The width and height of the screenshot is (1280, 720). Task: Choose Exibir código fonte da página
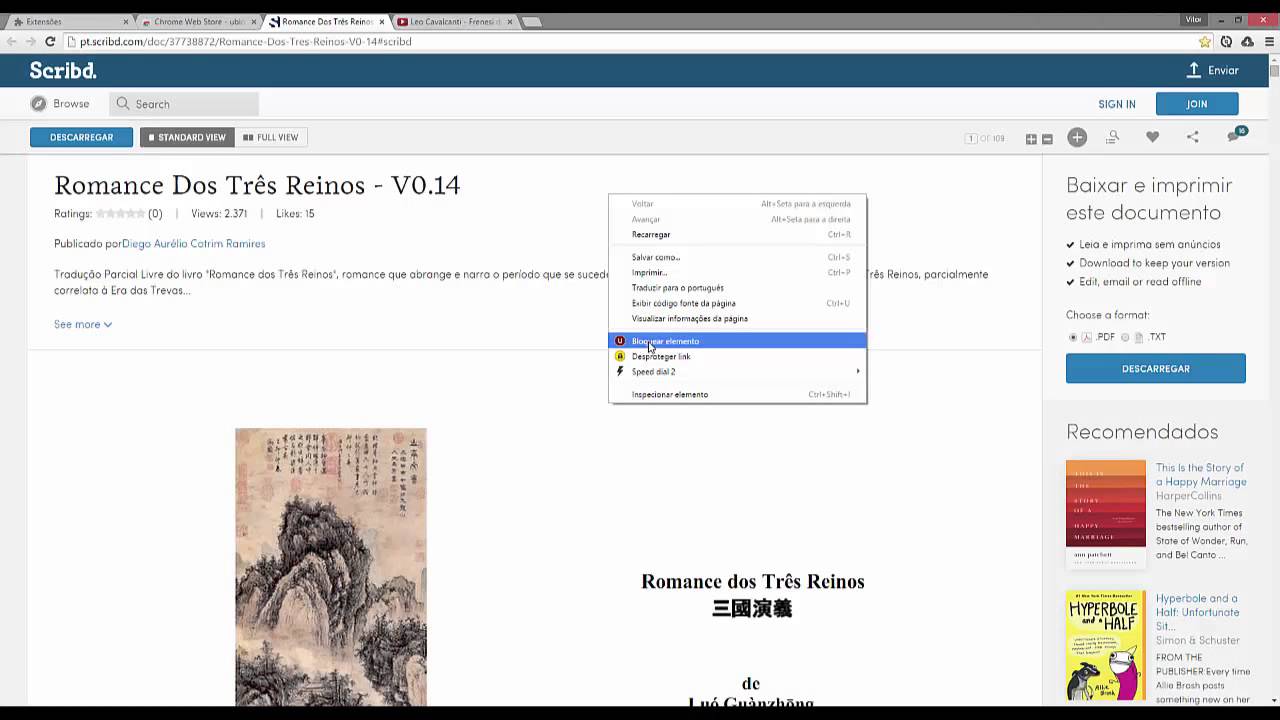[737, 303]
